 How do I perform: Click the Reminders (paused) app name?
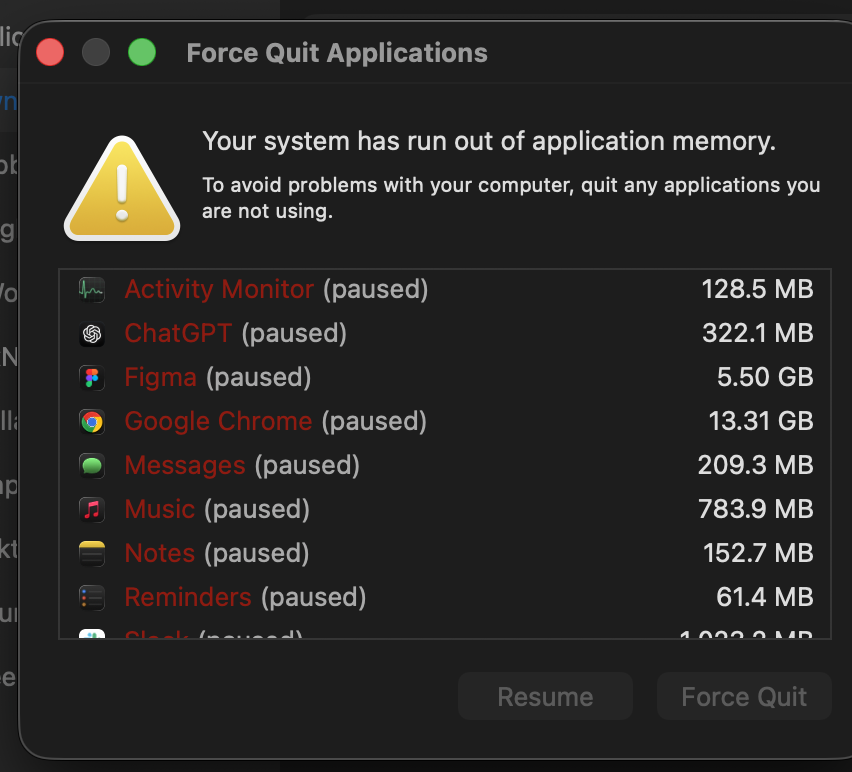[245, 598]
